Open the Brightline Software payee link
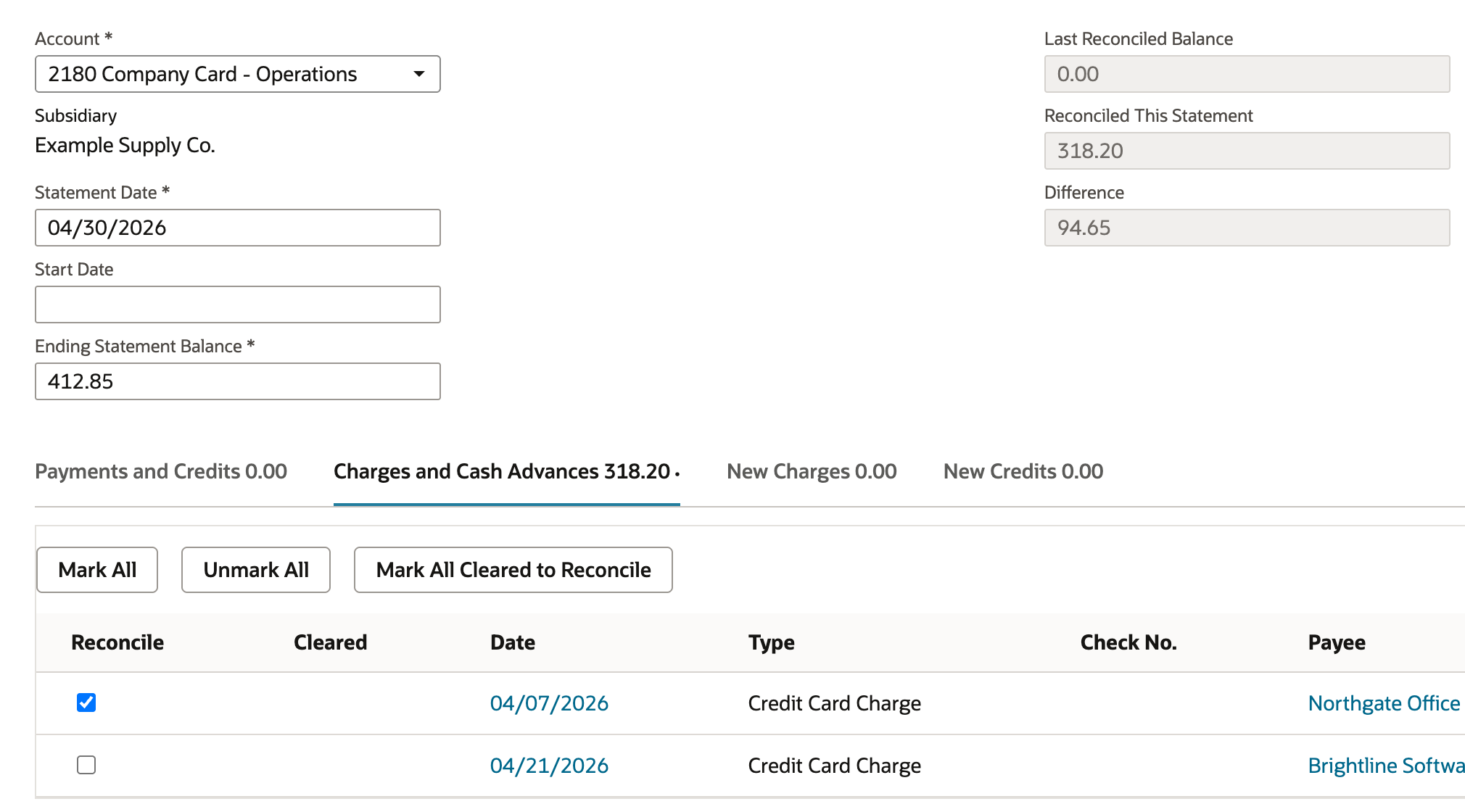Viewport: 1465px width, 812px height. 1386,766
